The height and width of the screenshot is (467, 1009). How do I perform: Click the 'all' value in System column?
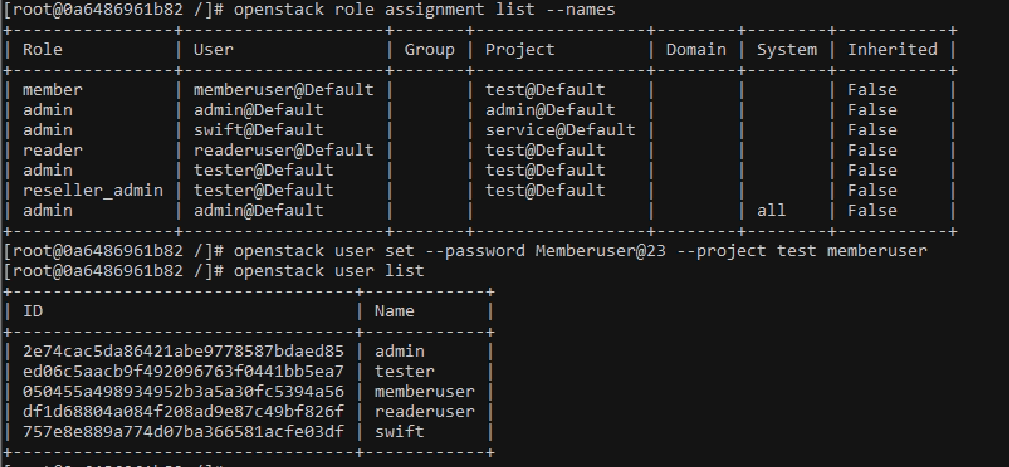tap(771, 210)
